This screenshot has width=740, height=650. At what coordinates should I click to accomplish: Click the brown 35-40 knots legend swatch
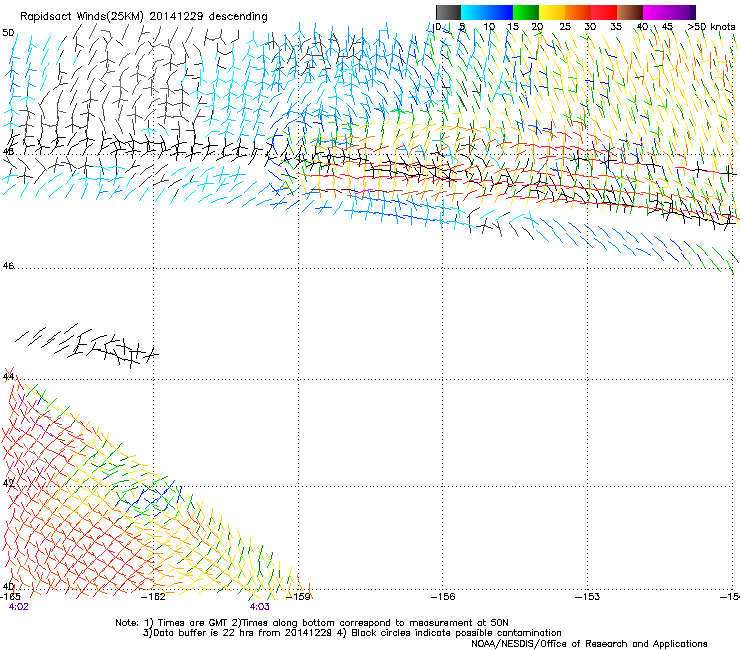630,12
